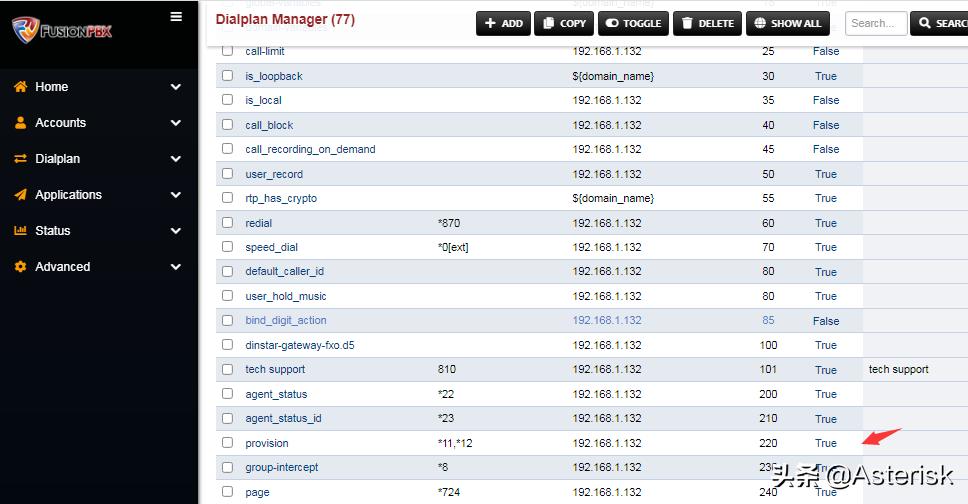Check the call_block row checkbox
Screen dimensions: 968x504
(x=227, y=124)
